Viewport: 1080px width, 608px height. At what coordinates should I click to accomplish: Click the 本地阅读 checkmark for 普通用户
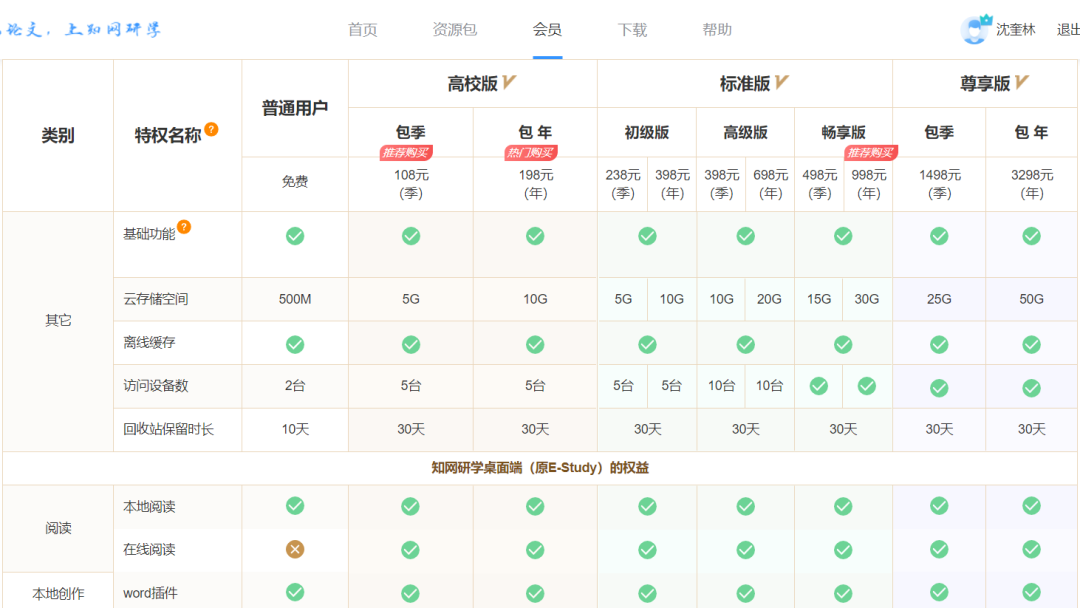(295, 506)
